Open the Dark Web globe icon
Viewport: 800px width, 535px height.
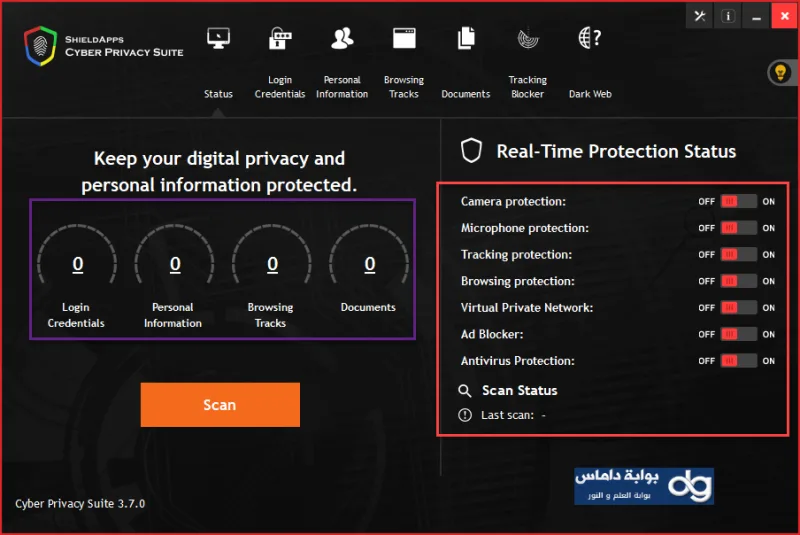(x=590, y=38)
